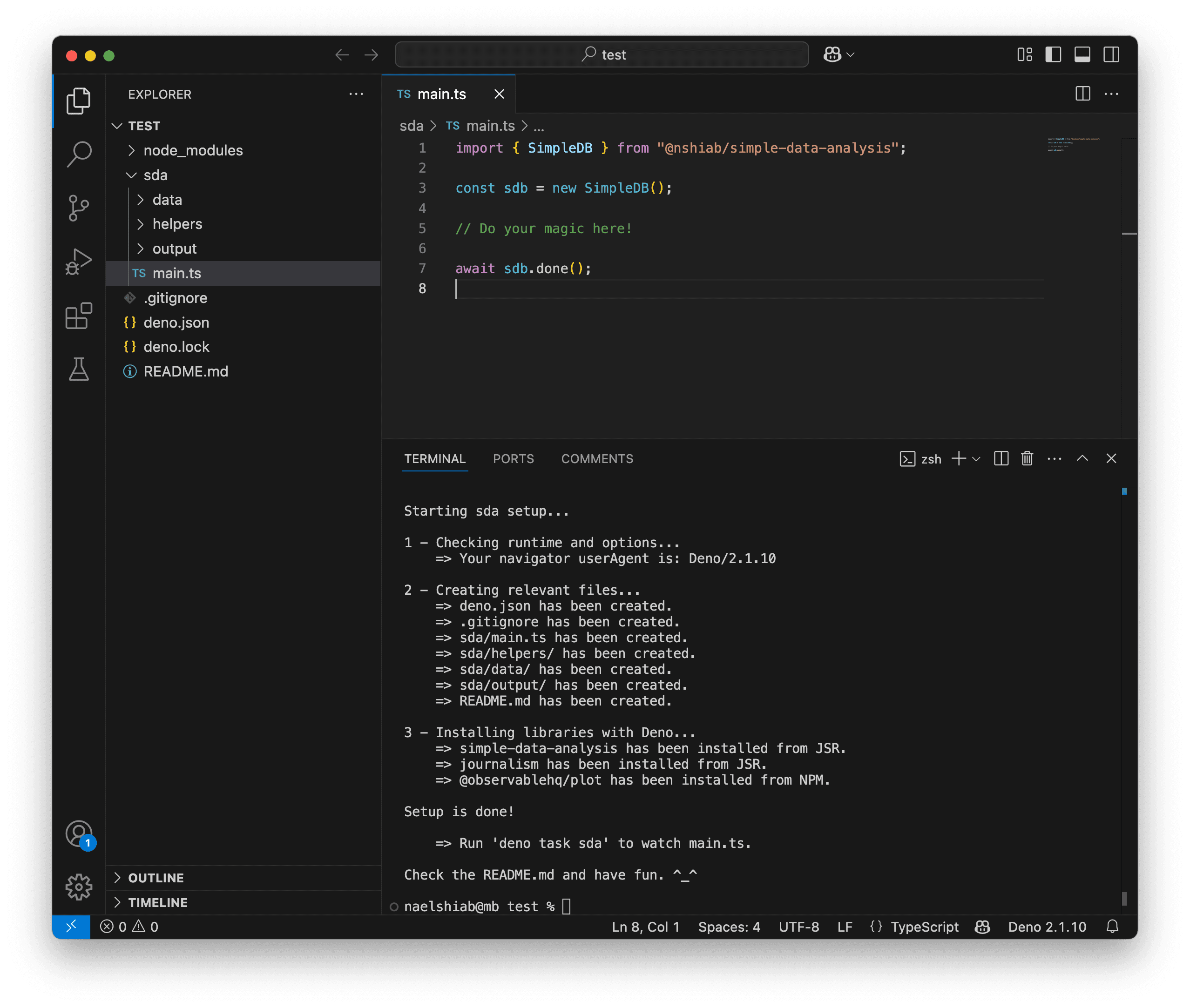
Task: Open the README.md file
Action: (243, 371)
